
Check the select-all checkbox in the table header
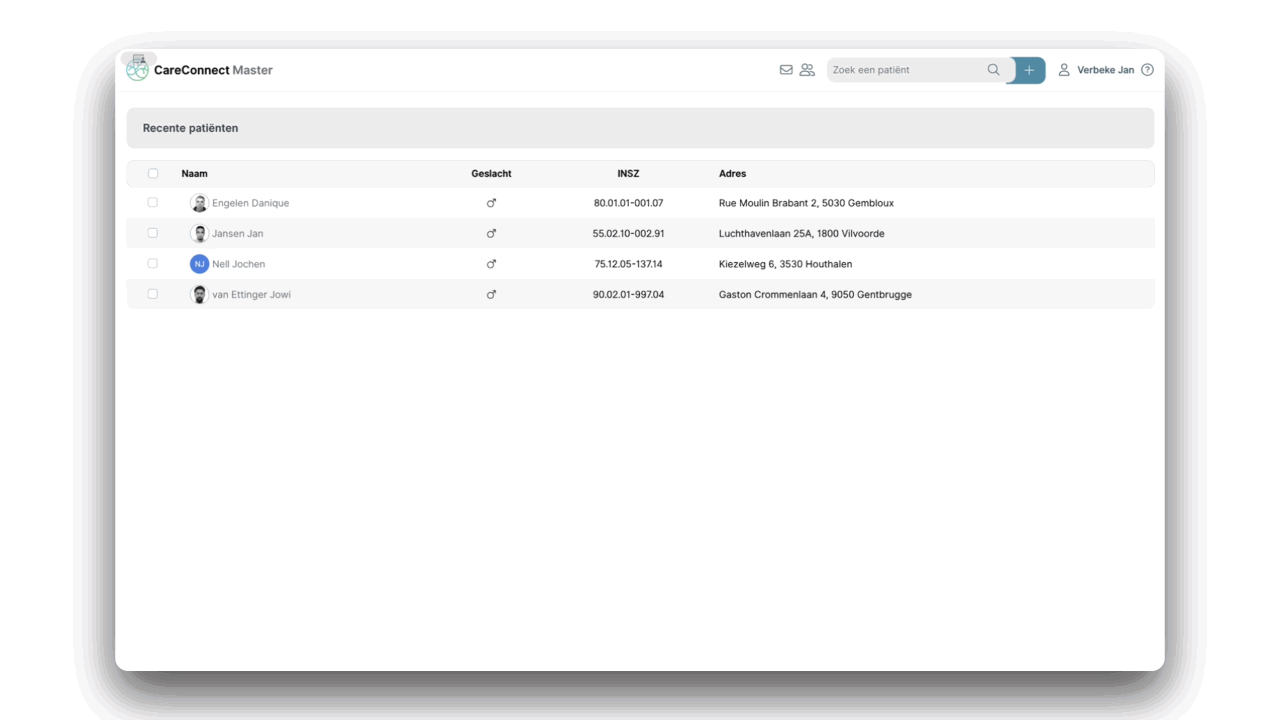[x=152, y=173]
